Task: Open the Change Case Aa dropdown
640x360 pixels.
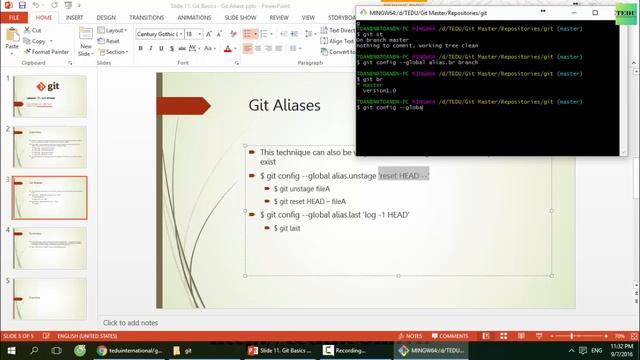Action: point(210,49)
